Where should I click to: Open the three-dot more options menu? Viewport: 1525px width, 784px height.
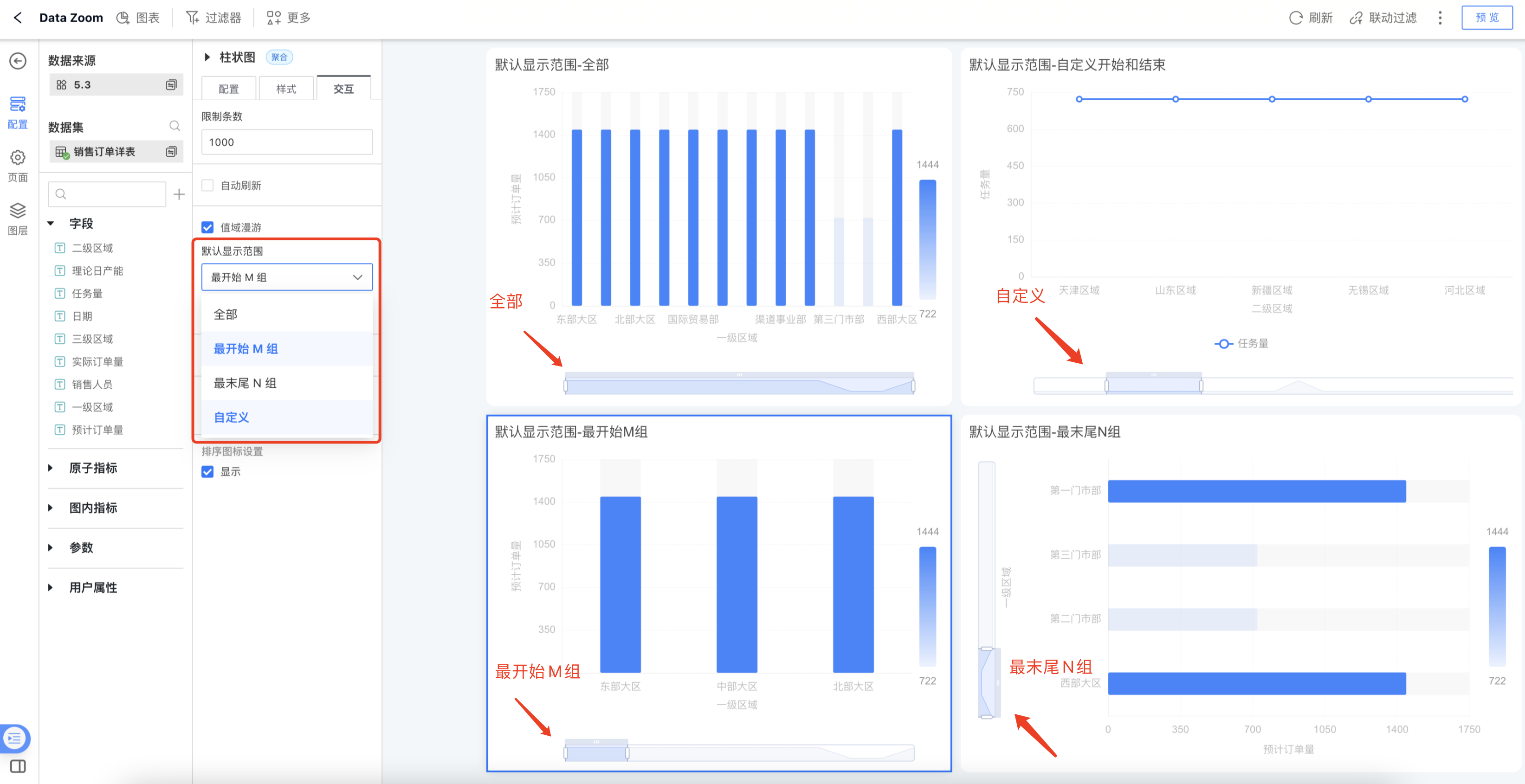[1440, 18]
